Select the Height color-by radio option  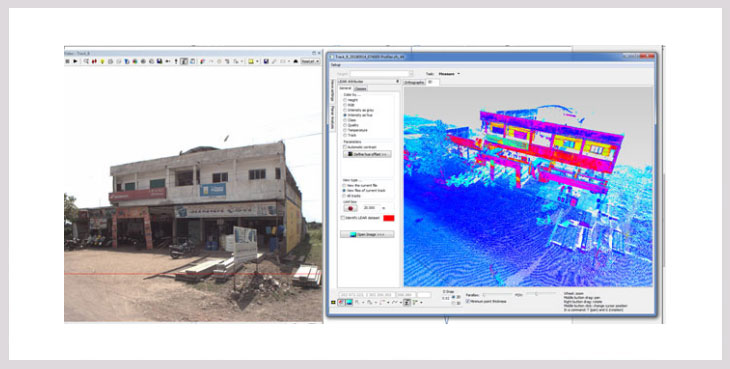point(345,100)
